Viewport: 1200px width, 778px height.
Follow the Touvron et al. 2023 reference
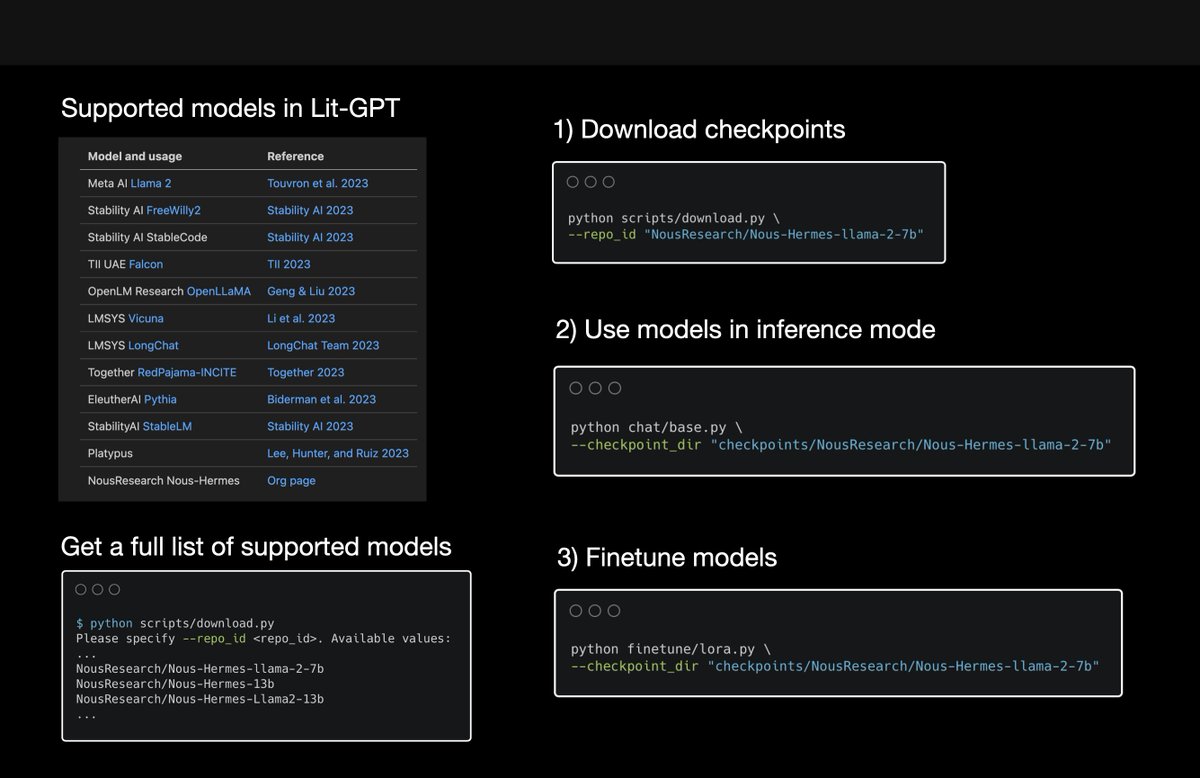(317, 183)
